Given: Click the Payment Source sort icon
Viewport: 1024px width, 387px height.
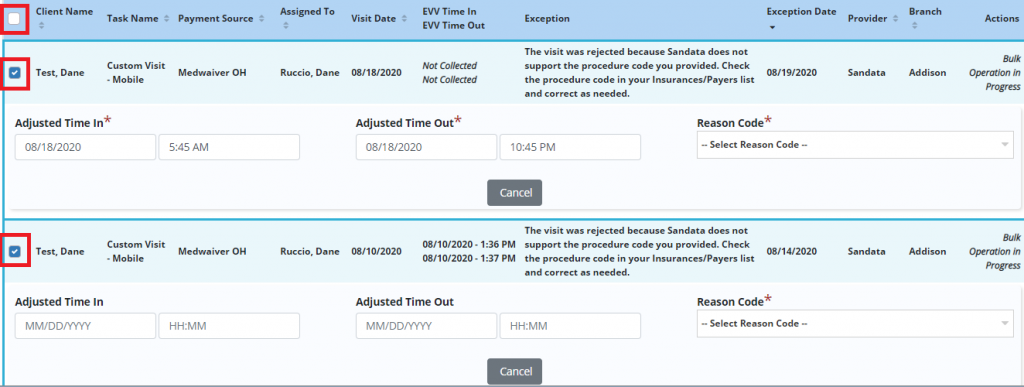Looking at the screenshot, I should click(261, 19).
